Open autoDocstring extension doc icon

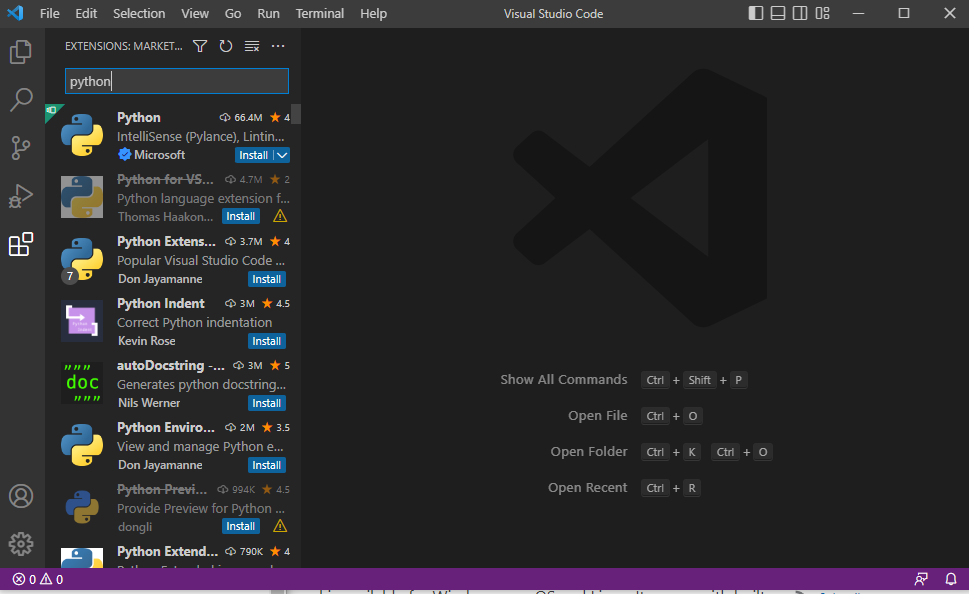coord(82,383)
